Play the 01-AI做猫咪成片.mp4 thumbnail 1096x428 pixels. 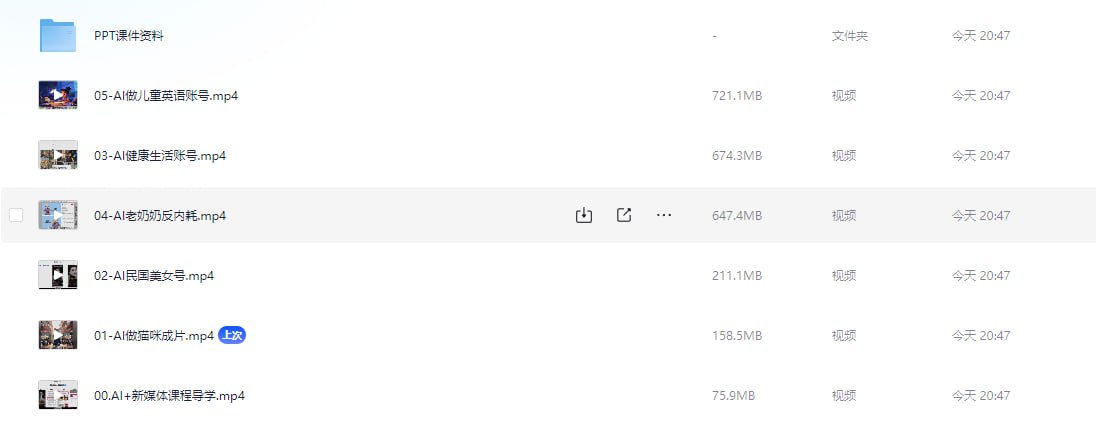coord(58,336)
